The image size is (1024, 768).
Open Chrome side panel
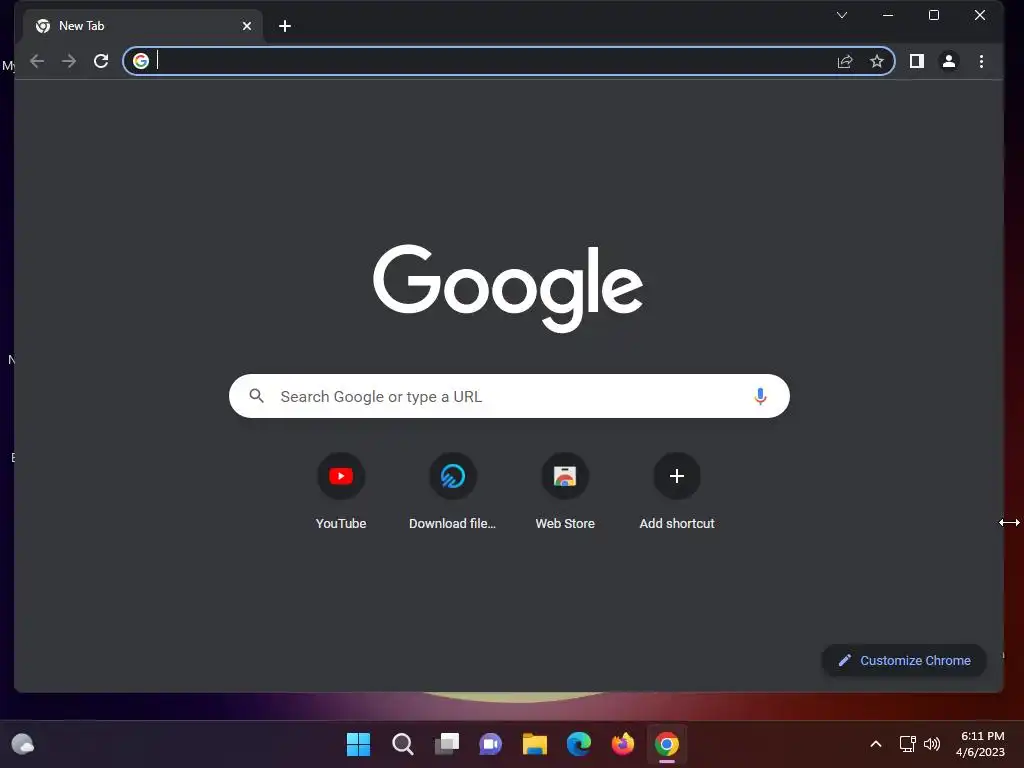click(917, 61)
